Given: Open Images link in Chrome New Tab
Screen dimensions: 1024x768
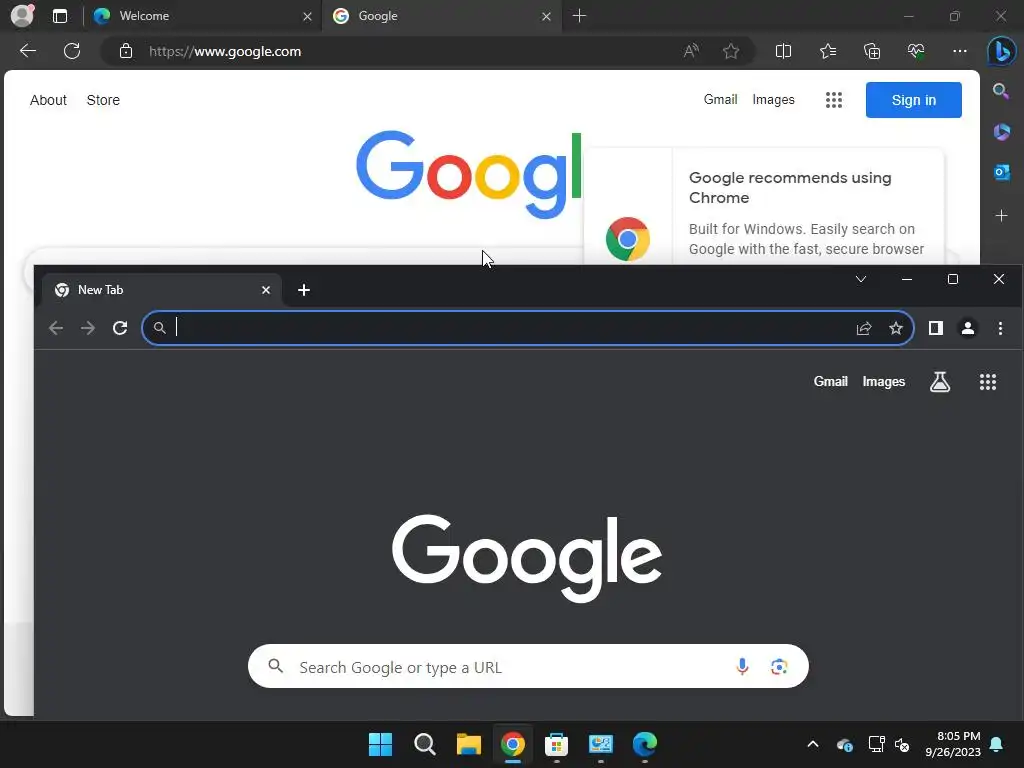Looking at the screenshot, I should click(x=884, y=381).
